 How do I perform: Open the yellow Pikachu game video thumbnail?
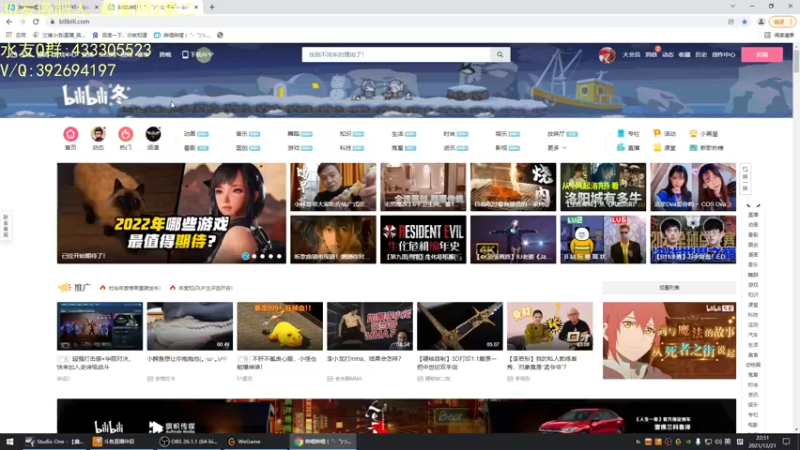coord(280,326)
